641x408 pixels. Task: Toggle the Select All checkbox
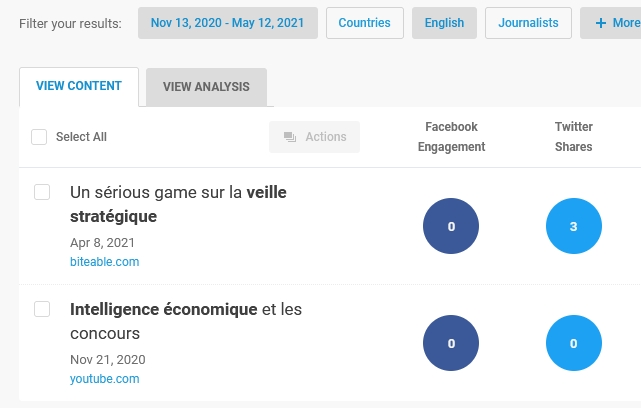click(x=39, y=137)
